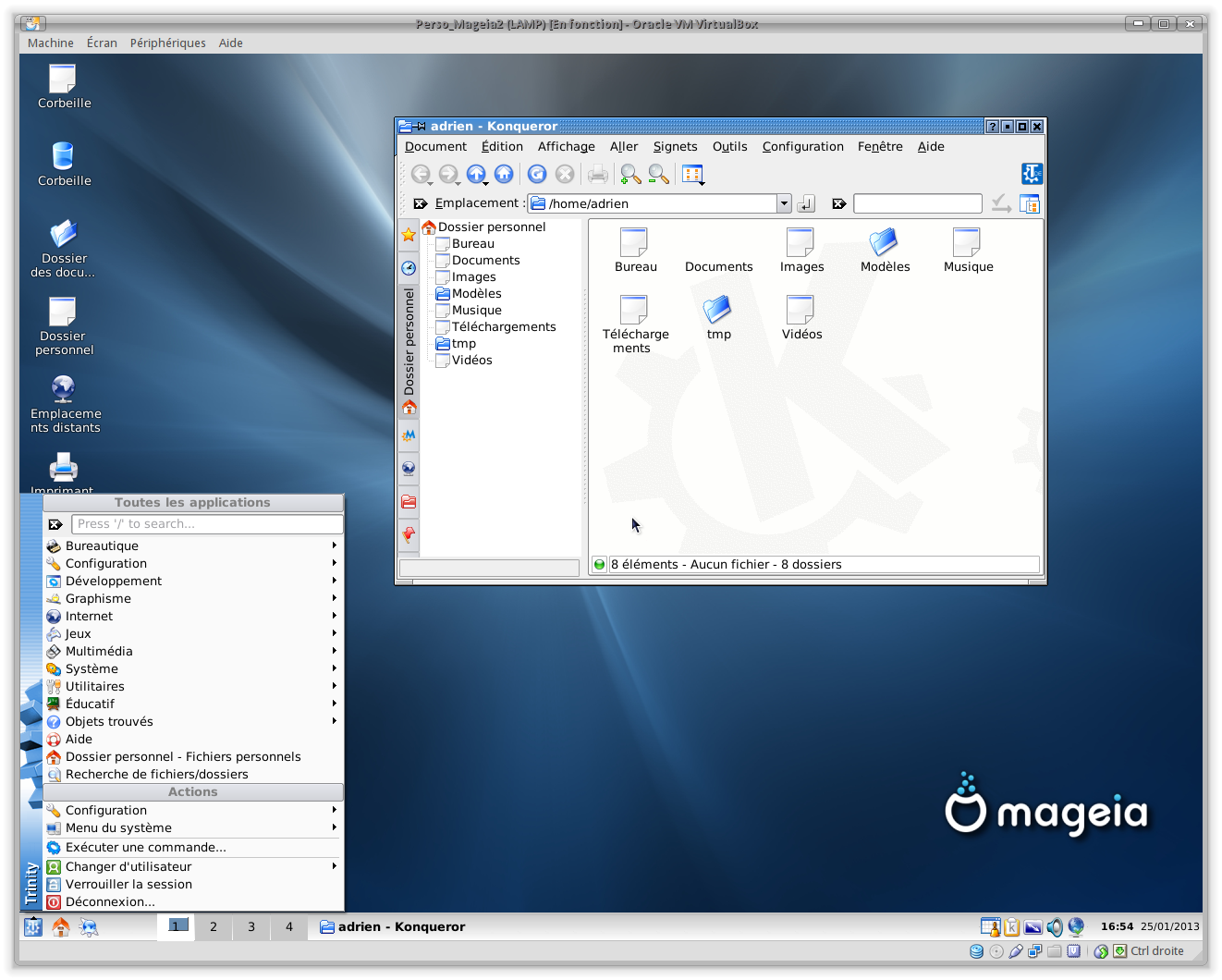The height and width of the screenshot is (980, 1222).
Task: Select the Bureau folder in file view
Action: point(635,251)
